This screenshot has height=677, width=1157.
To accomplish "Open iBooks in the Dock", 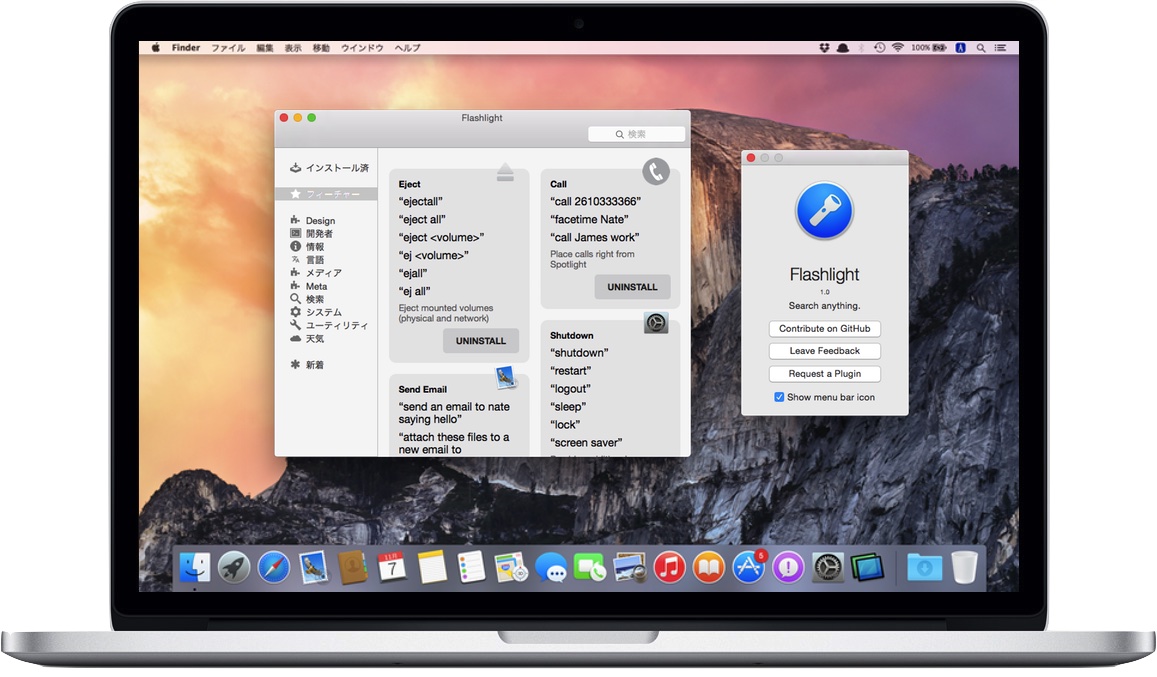I will click(x=709, y=568).
